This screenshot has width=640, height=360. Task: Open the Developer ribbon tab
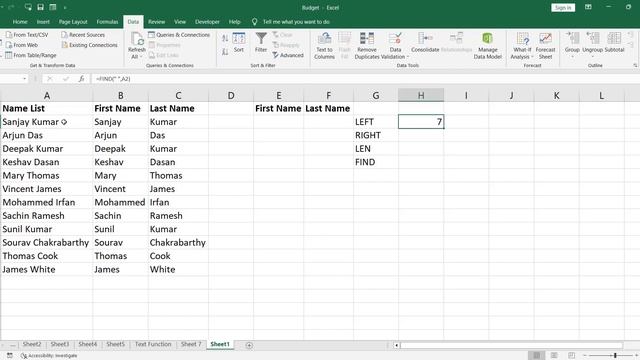[x=207, y=22]
